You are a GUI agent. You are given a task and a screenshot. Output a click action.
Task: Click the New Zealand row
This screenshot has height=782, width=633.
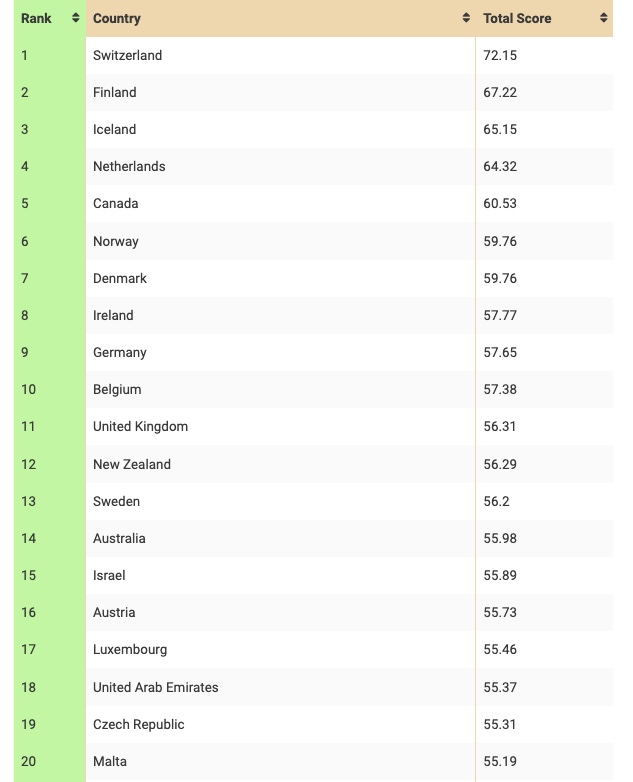click(313, 464)
